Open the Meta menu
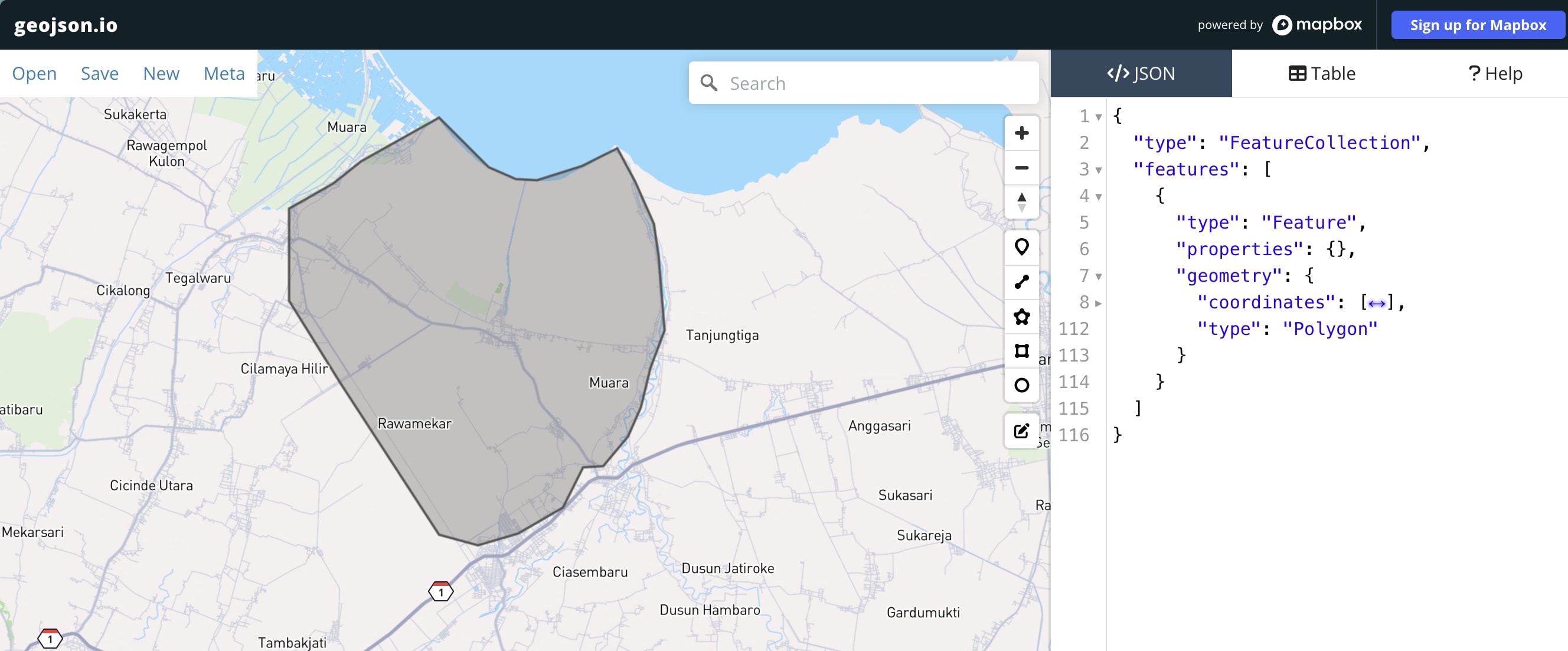 click(224, 73)
